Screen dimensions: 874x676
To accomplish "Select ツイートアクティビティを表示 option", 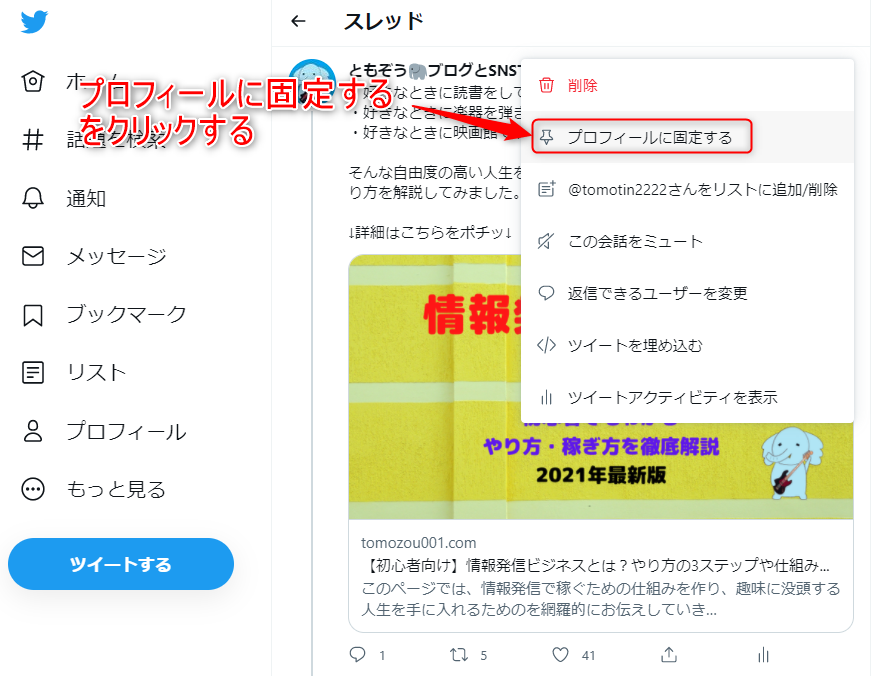I will (x=687, y=397).
